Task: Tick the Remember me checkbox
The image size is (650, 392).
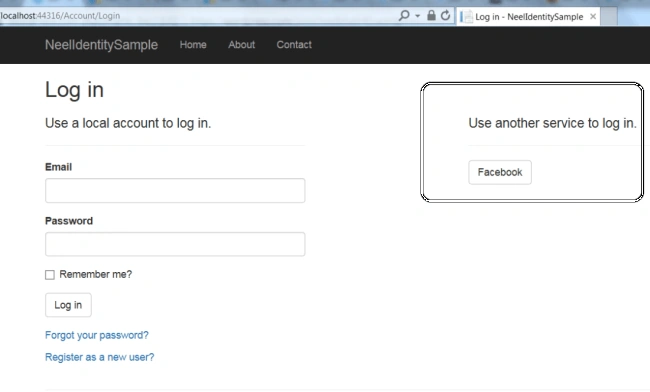Action: click(50, 275)
